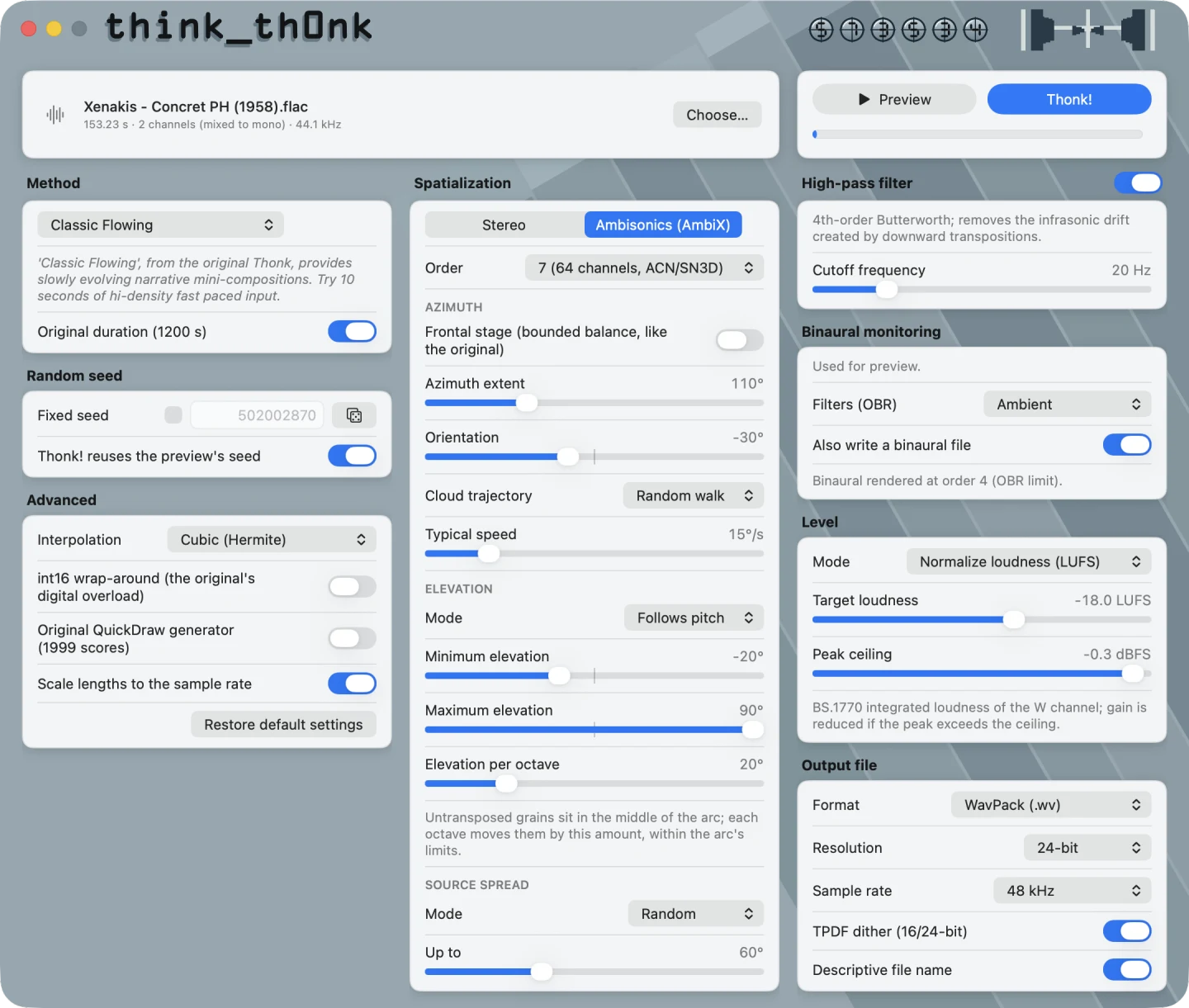1189x1008 pixels.
Task: Toggle Also write a binaural file
Action: [1127, 445]
